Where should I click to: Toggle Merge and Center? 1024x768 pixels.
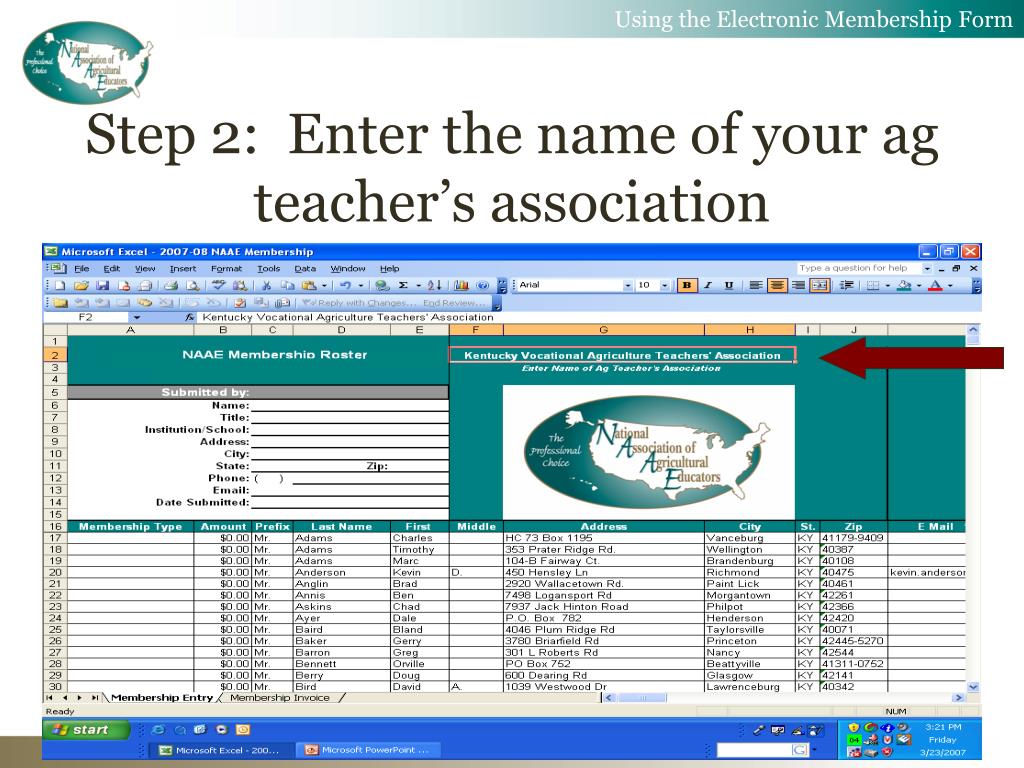click(819, 285)
